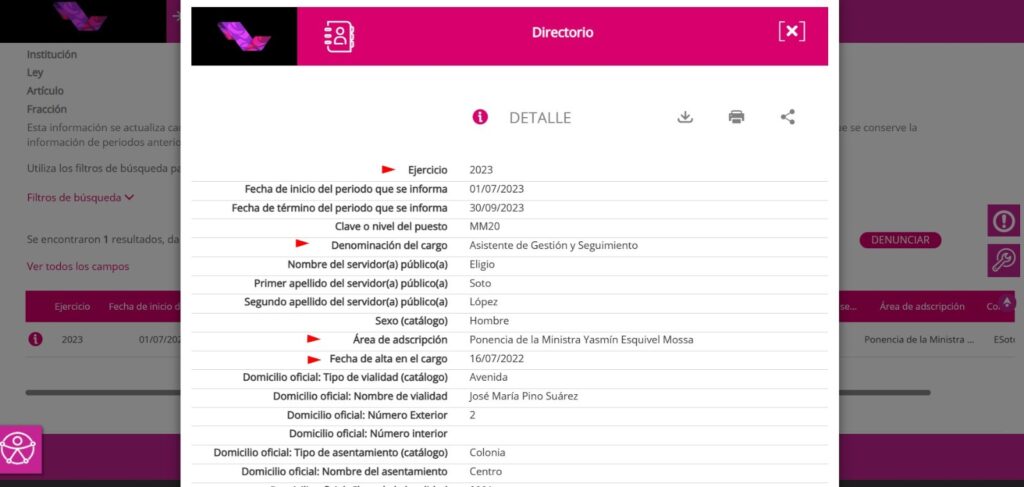Click Ver todos los campos link
Image resolution: width=1024 pixels, height=487 pixels.
pyautogui.click(x=77, y=266)
